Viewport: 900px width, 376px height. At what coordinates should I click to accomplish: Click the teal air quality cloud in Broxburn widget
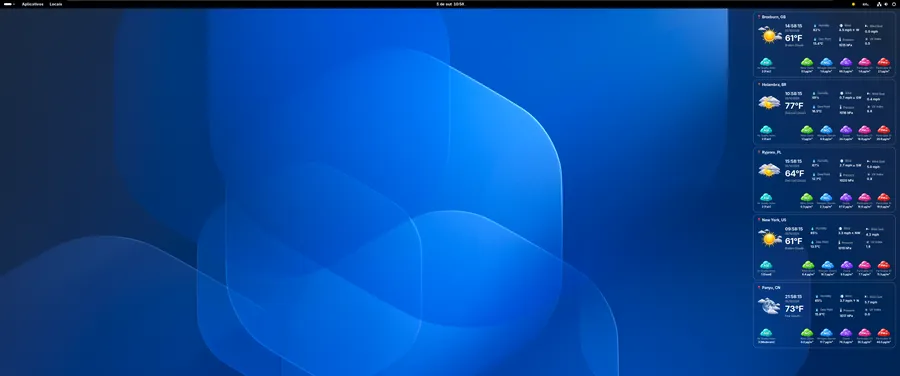766,62
